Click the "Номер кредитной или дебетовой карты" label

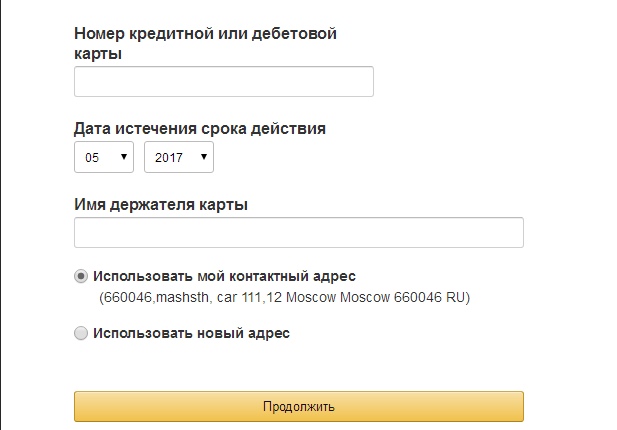pos(205,34)
